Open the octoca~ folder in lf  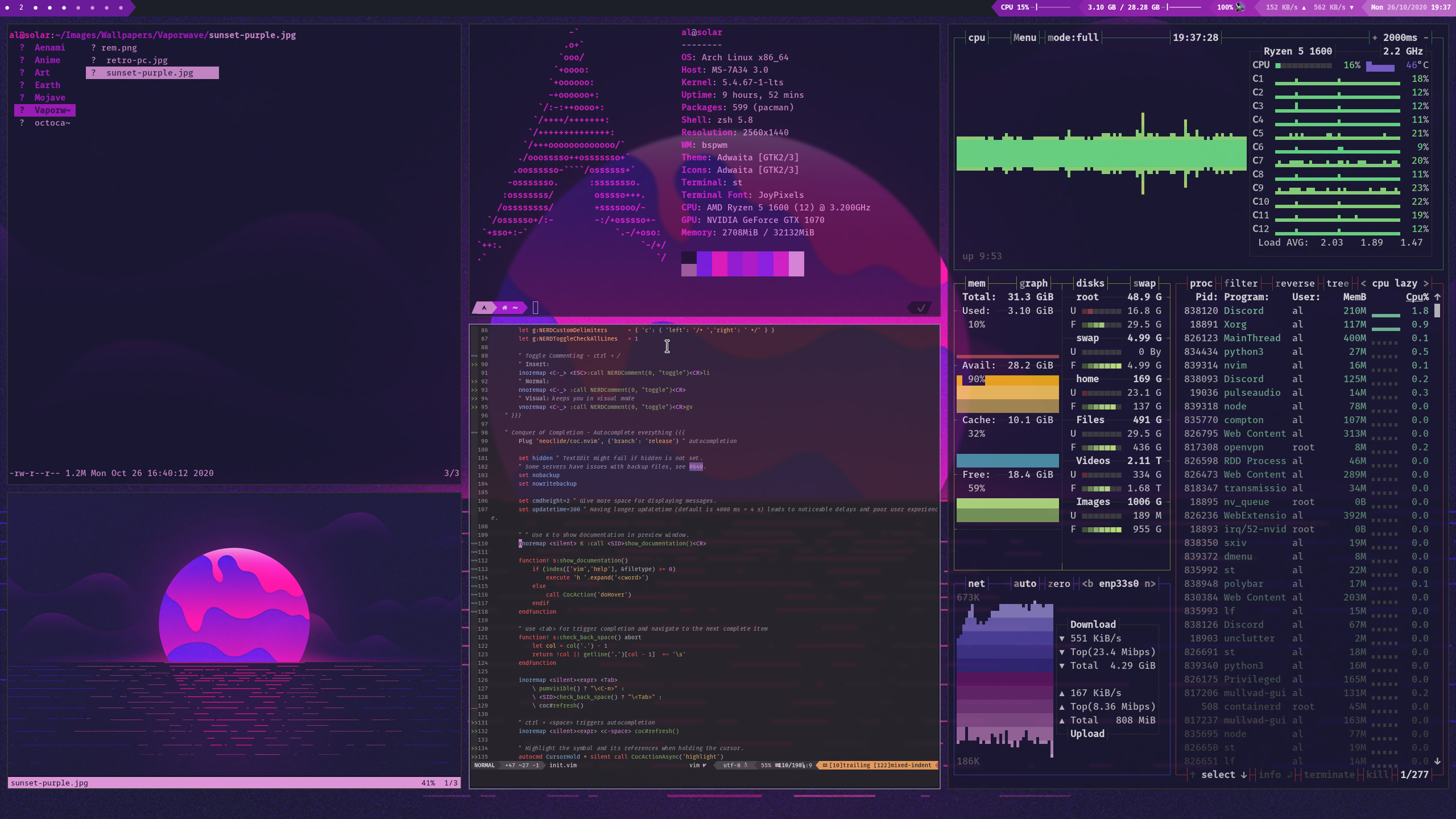pos(52,123)
